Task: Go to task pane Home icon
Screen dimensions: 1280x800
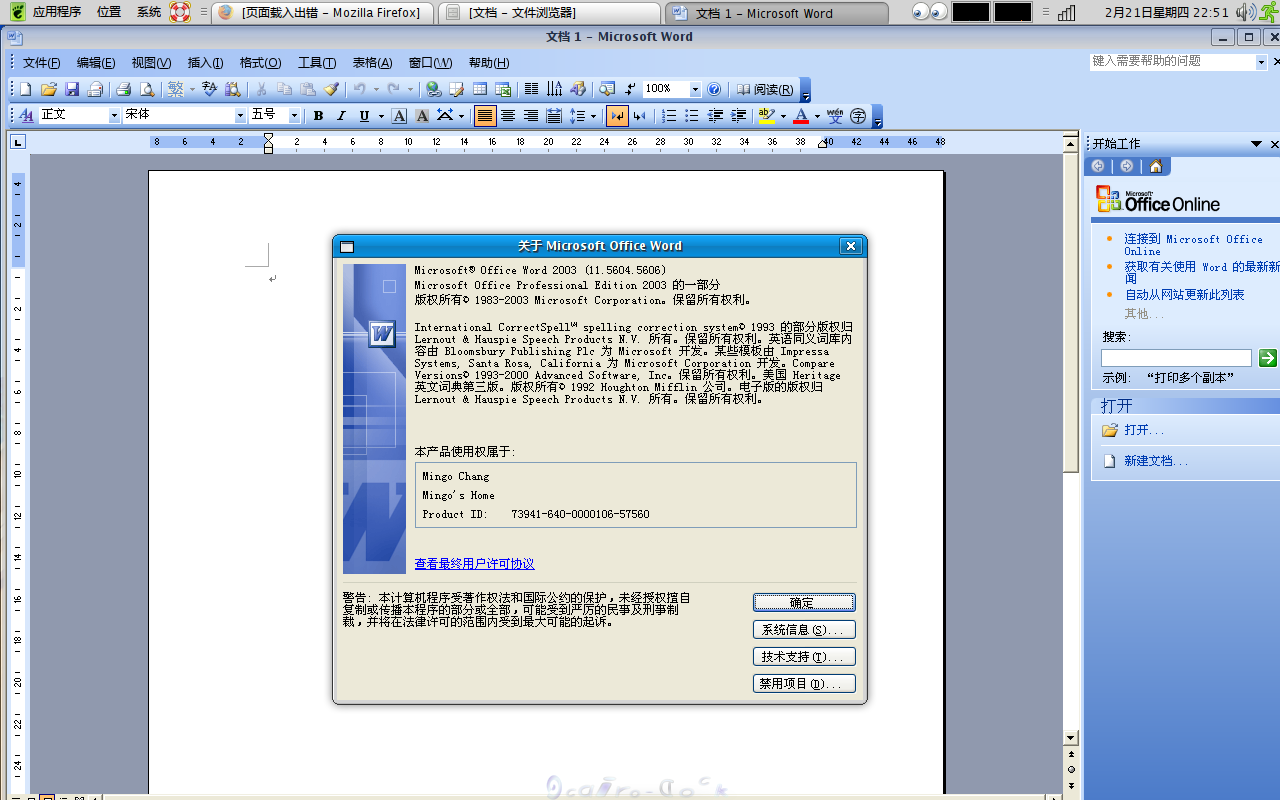Action: pyautogui.click(x=1156, y=166)
